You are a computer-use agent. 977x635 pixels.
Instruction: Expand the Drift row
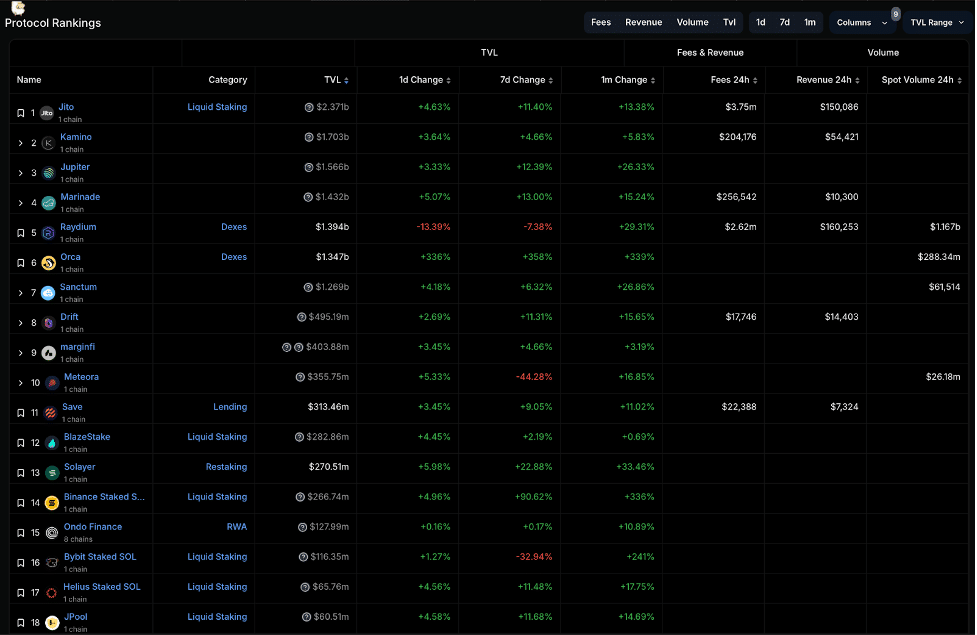(21, 323)
